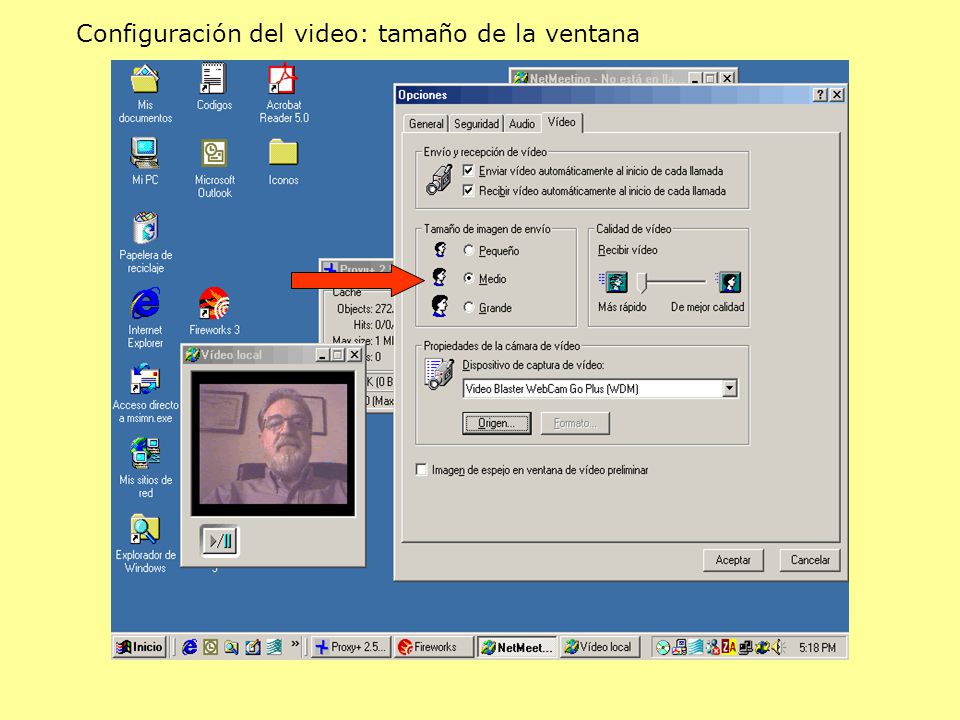This screenshot has height=720, width=960.
Task: Select the Grande image size radio button
Action: click(468, 307)
